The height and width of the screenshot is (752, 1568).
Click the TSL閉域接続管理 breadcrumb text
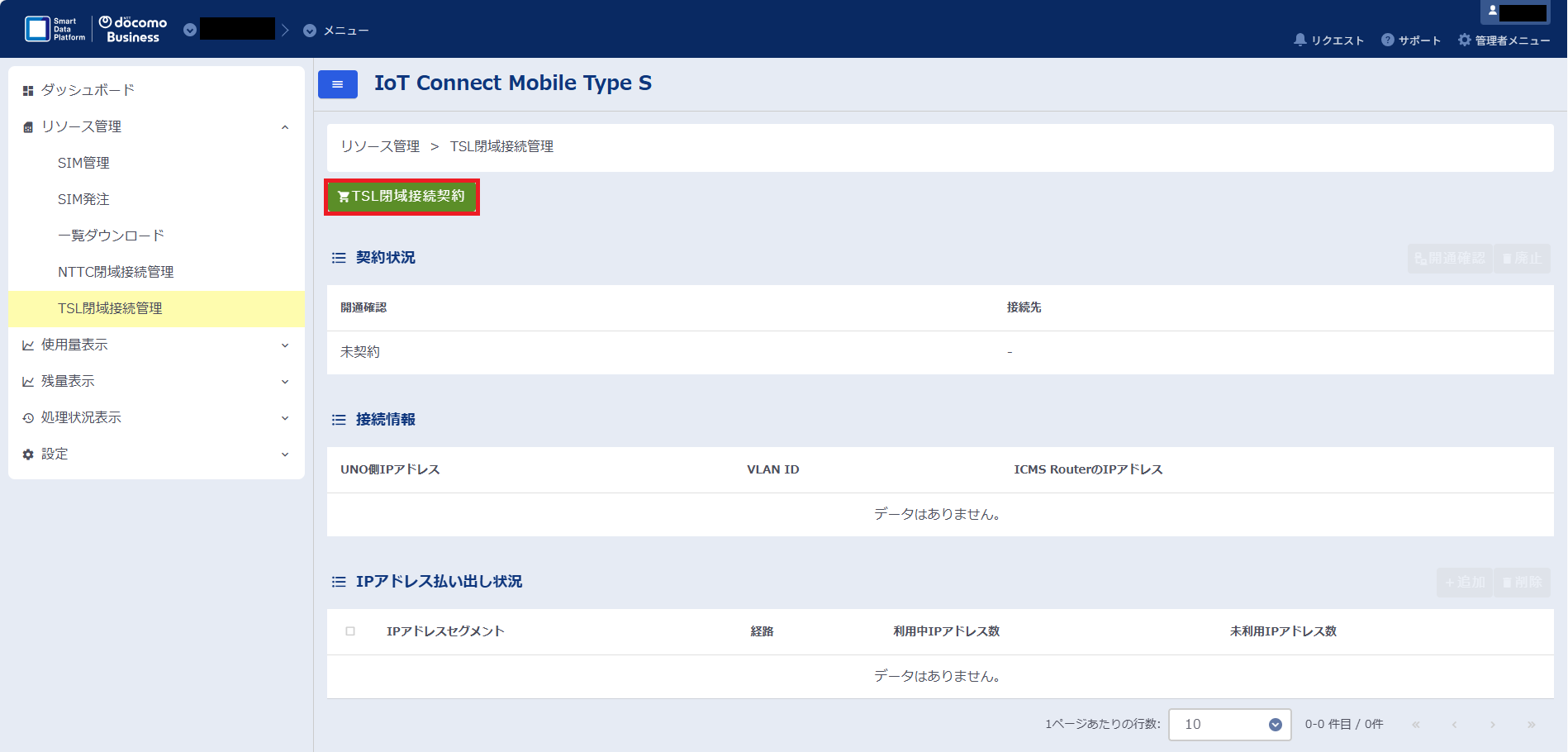coord(501,146)
